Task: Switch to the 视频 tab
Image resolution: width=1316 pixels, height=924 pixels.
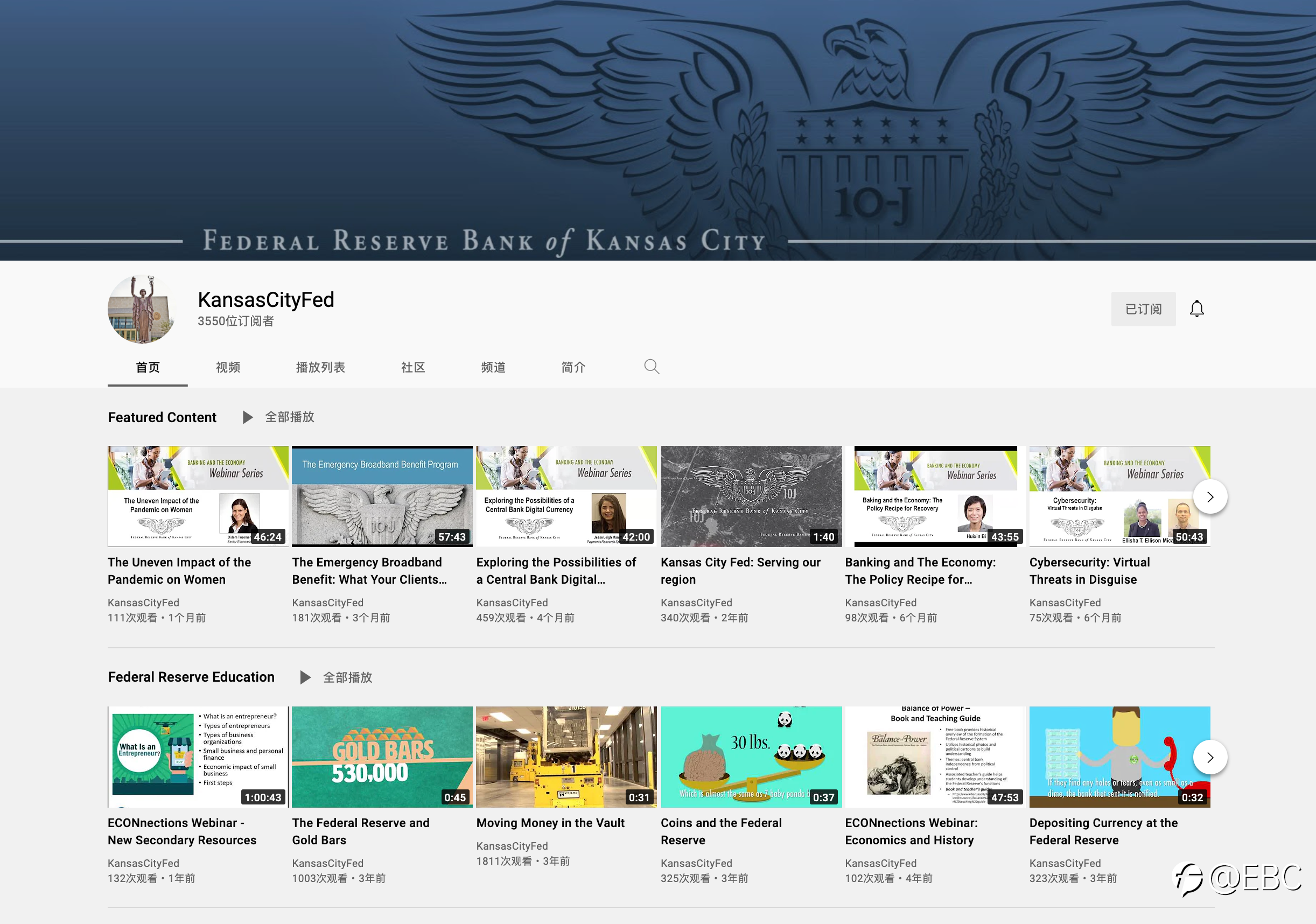Action: 228,367
